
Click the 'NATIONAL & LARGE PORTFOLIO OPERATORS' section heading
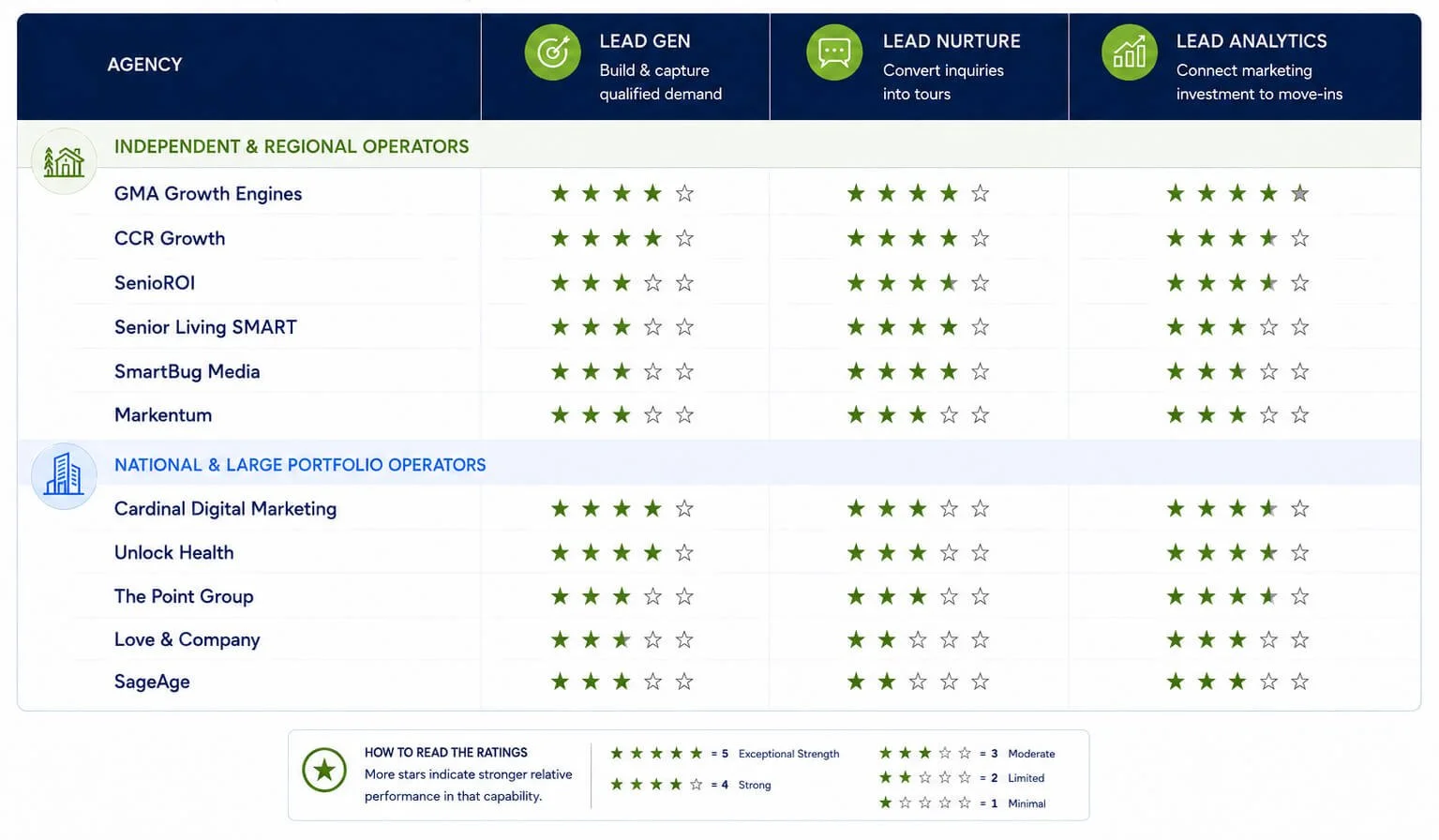(300, 465)
